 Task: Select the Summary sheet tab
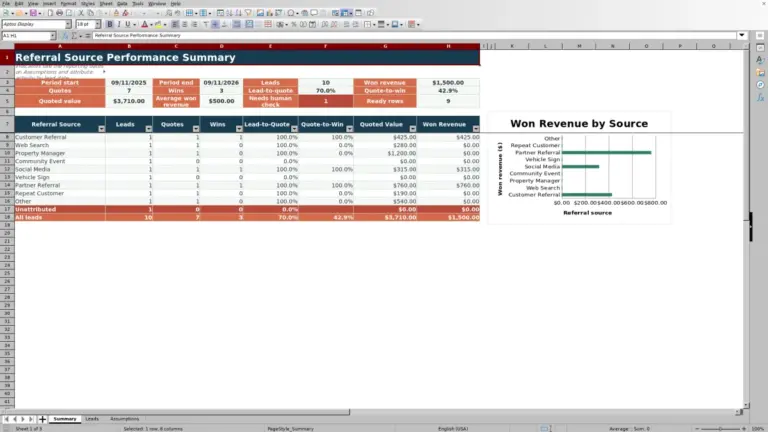[x=65, y=419]
